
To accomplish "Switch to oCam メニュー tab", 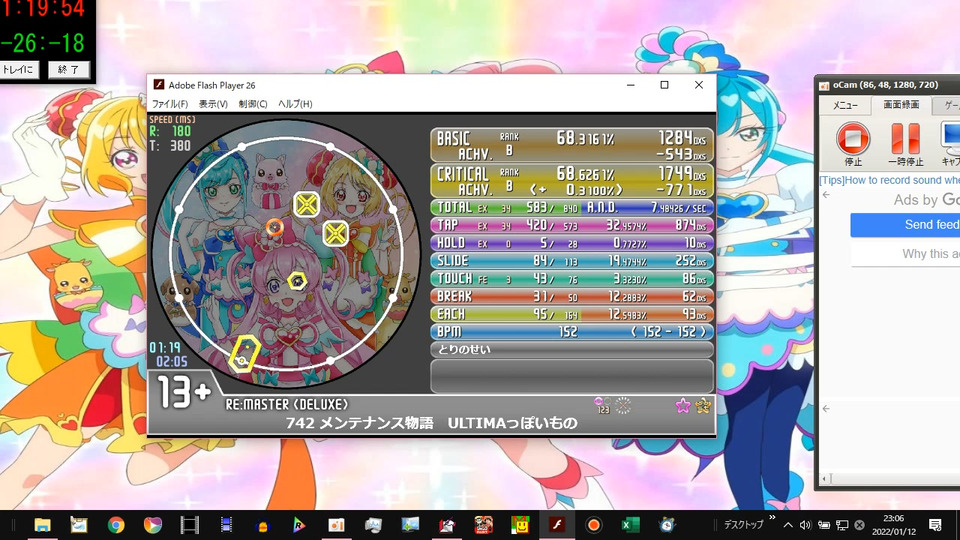I will pos(845,105).
